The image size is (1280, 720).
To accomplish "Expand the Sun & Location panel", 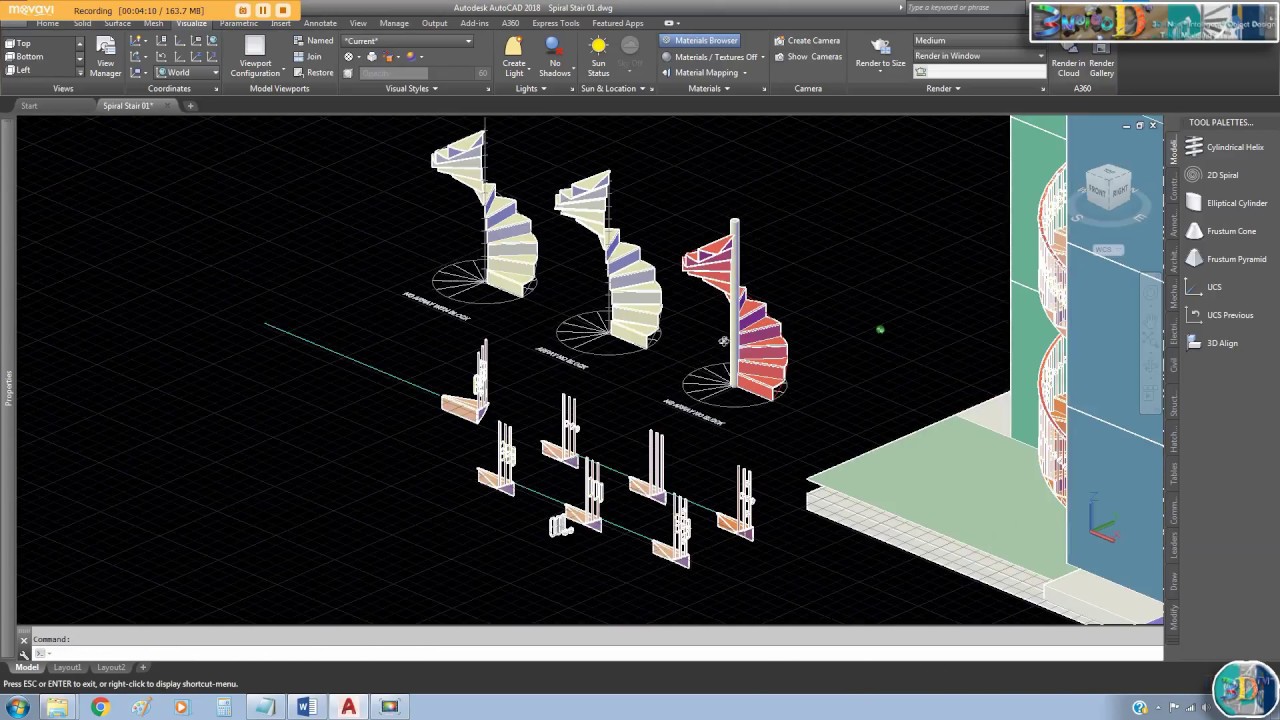I will [612, 88].
